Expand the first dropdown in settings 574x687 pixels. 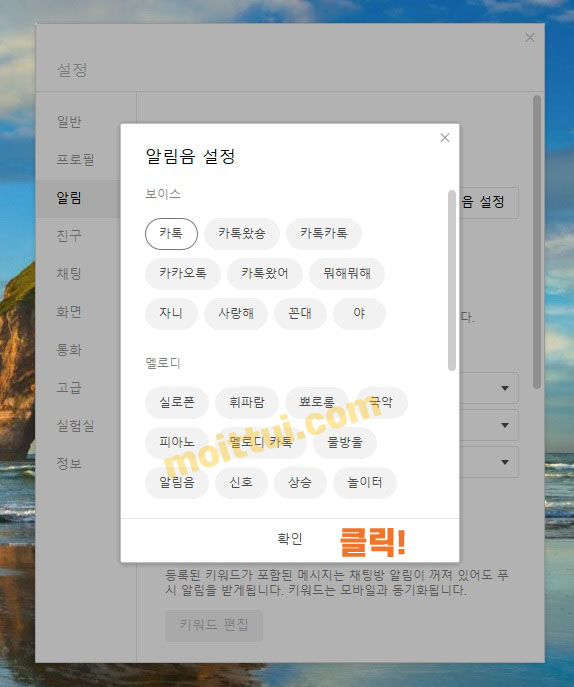click(489, 388)
